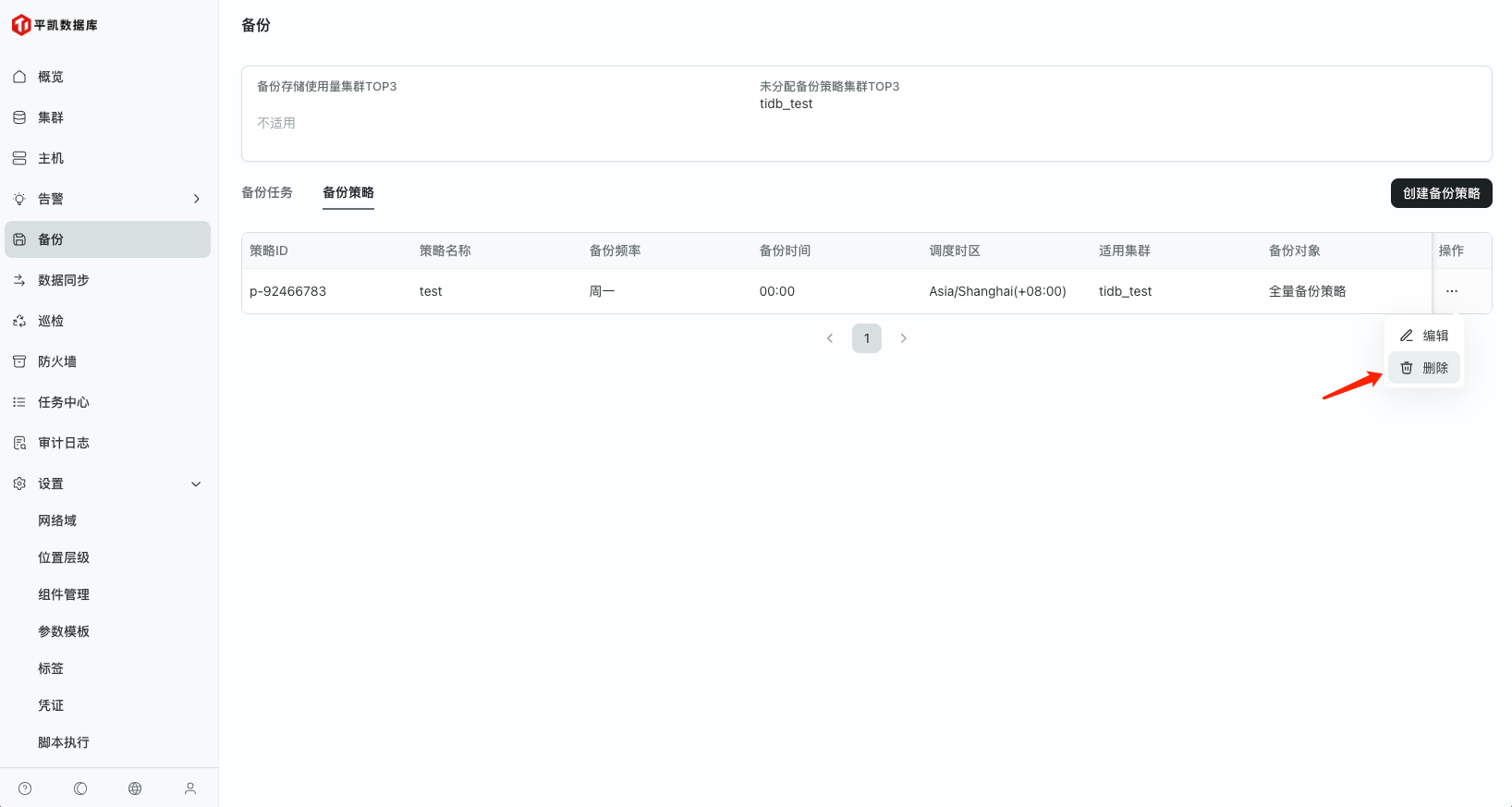Switch to the 备份任务 tab

[x=267, y=192]
